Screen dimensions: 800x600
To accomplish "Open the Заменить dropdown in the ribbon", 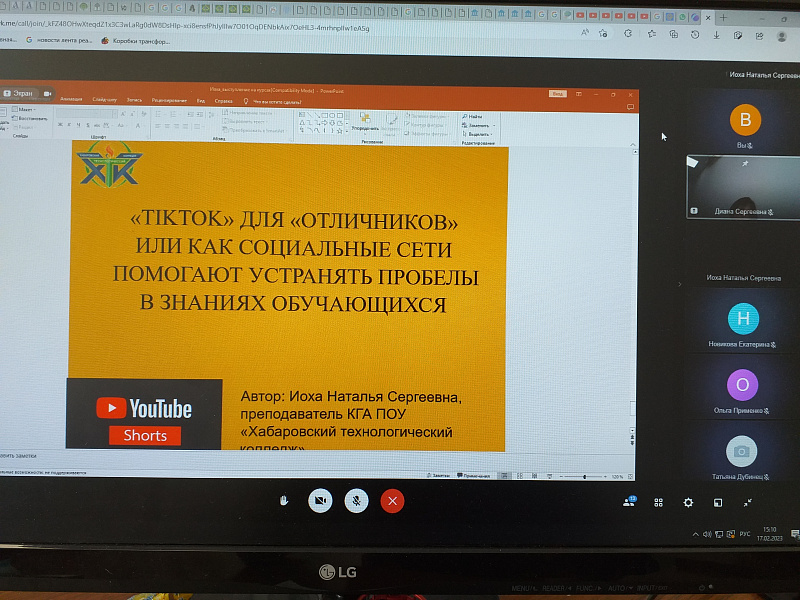I will (x=479, y=125).
